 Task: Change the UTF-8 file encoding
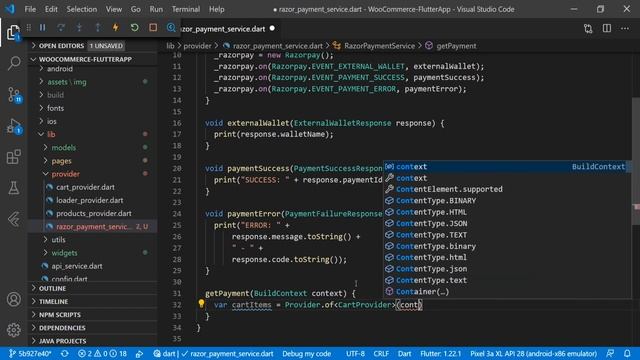pos(355,353)
